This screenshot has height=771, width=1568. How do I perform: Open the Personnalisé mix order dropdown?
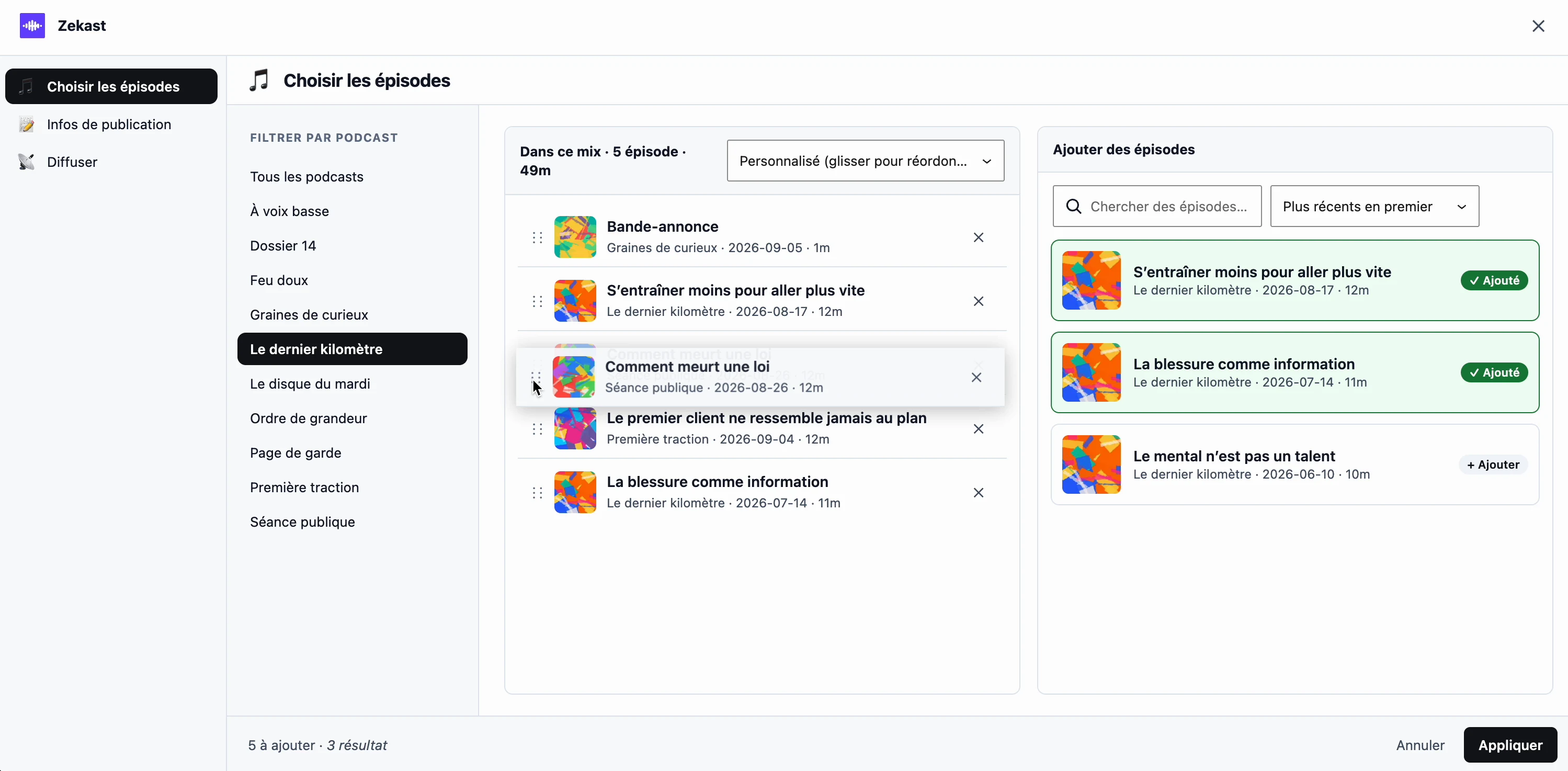click(x=866, y=161)
